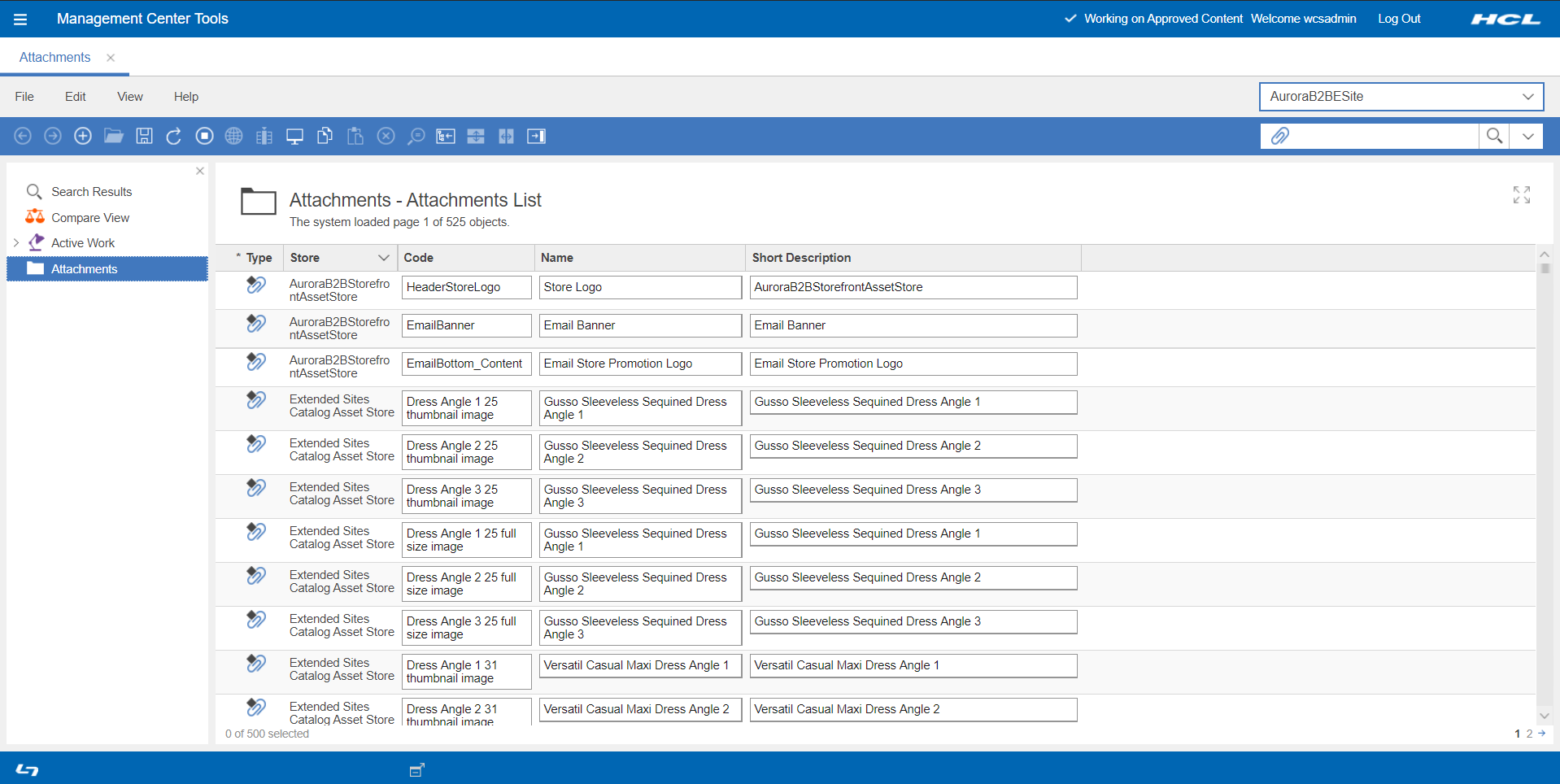Click the Stop toolbar icon
1560x784 pixels.
pyautogui.click(x=204, y=136)
